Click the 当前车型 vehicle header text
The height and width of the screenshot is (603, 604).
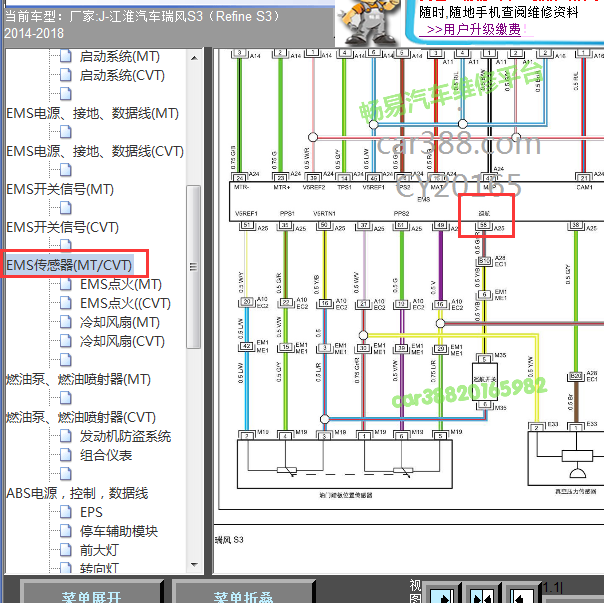[x=143, y=25]
